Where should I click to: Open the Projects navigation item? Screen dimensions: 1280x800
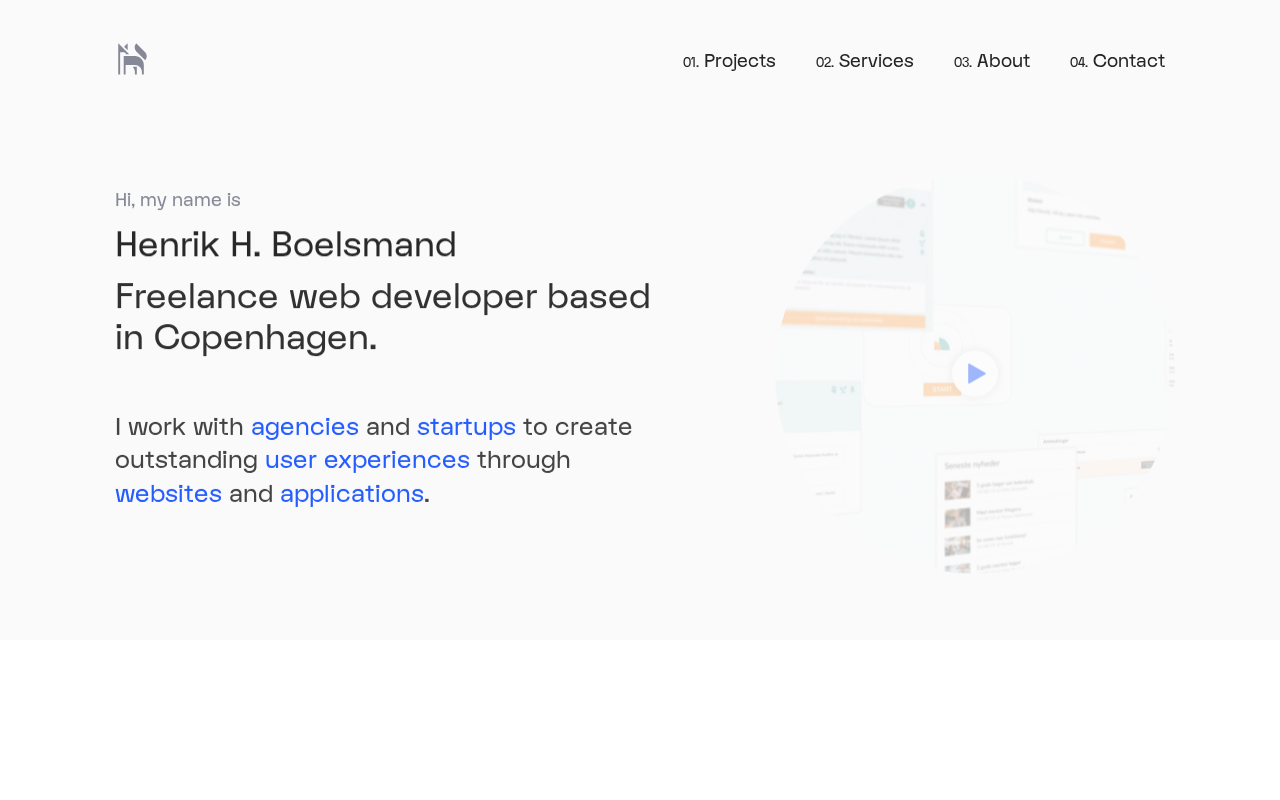pyautogui.click(x=729, y=61)
